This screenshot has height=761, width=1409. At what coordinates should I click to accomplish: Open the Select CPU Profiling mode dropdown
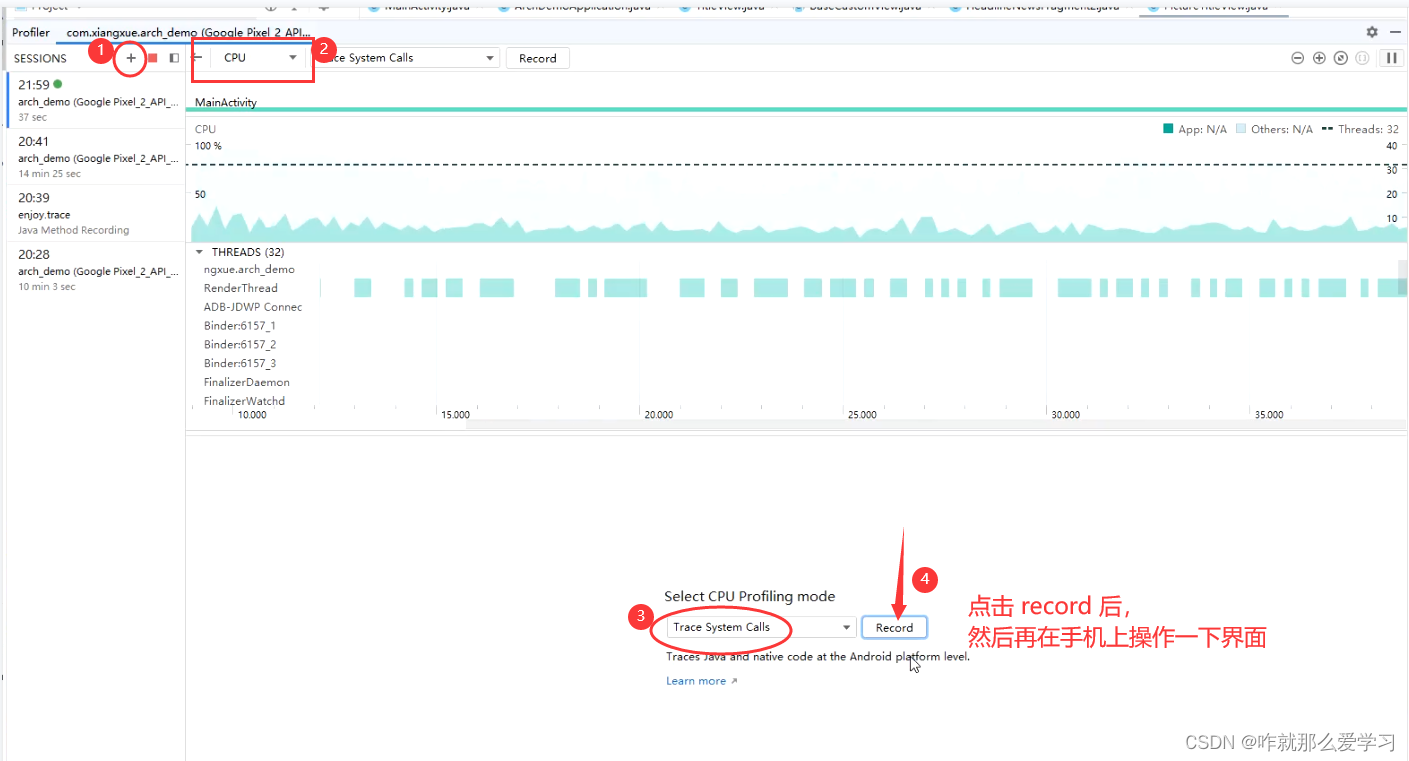pos(761,627)
